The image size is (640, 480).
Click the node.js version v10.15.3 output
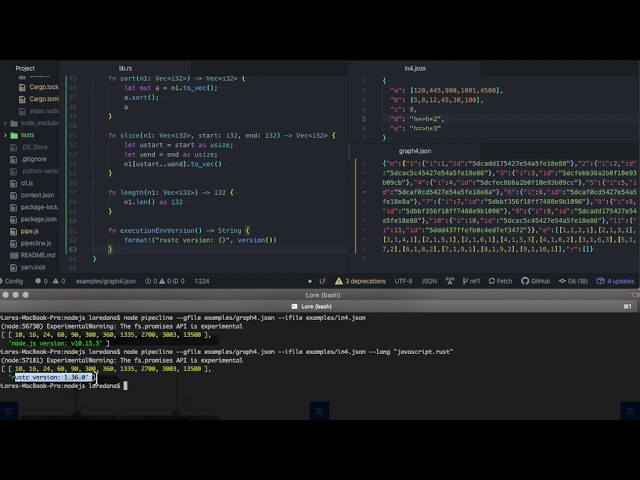55,343
